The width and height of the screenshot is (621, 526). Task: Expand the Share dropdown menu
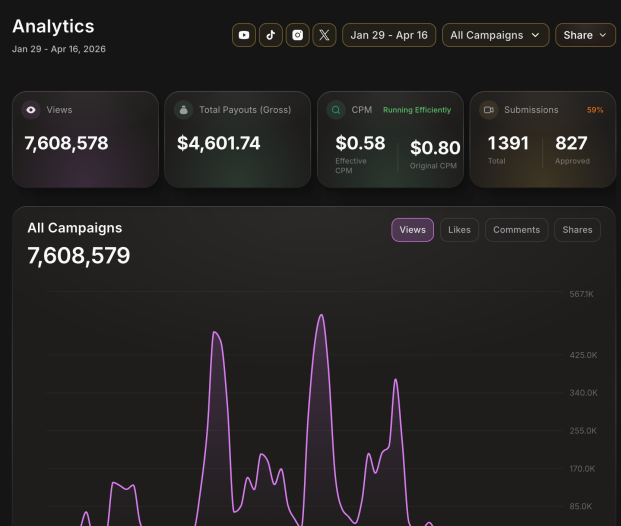pos(585,35)
